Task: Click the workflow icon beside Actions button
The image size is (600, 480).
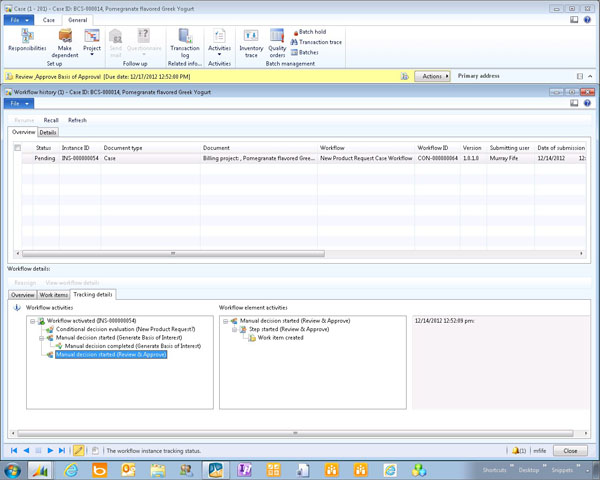Action: [x=404, y=76]
